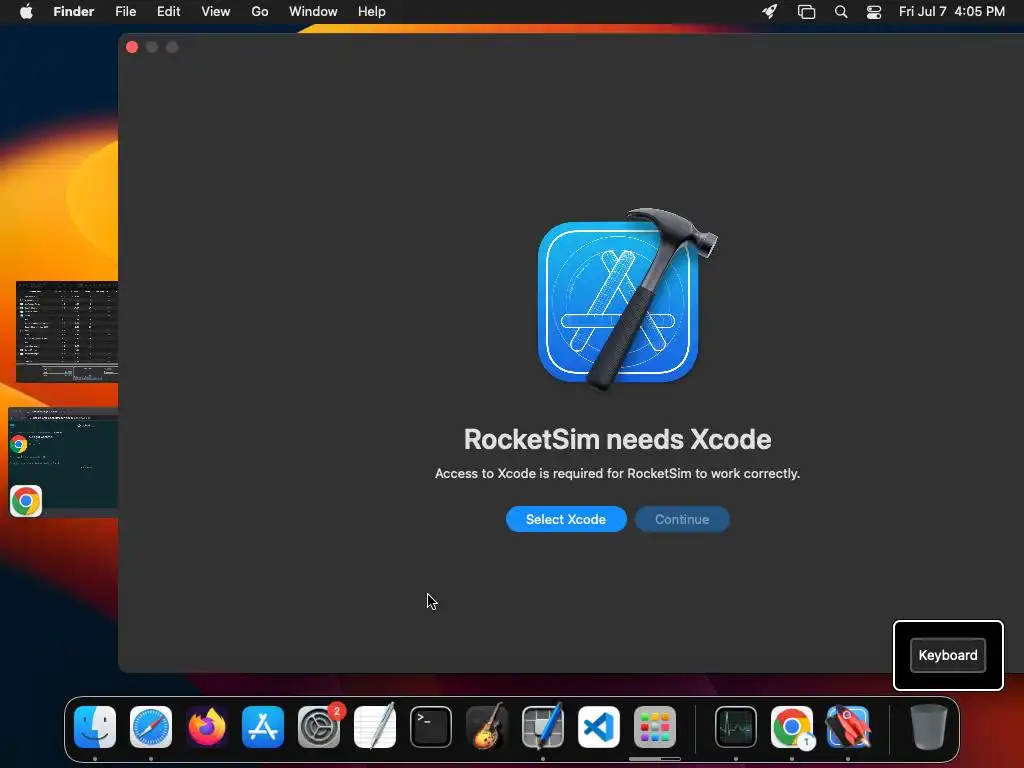Open the Apple menu

coord(26,12)
